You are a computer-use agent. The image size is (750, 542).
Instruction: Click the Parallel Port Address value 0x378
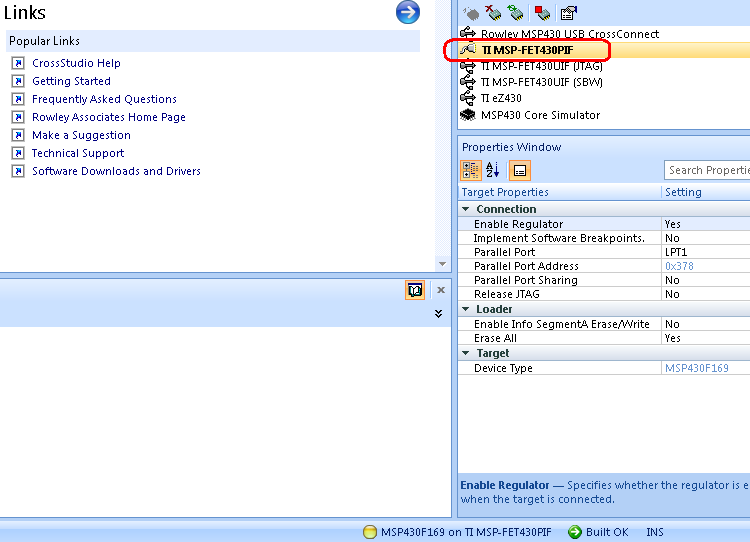679,266
